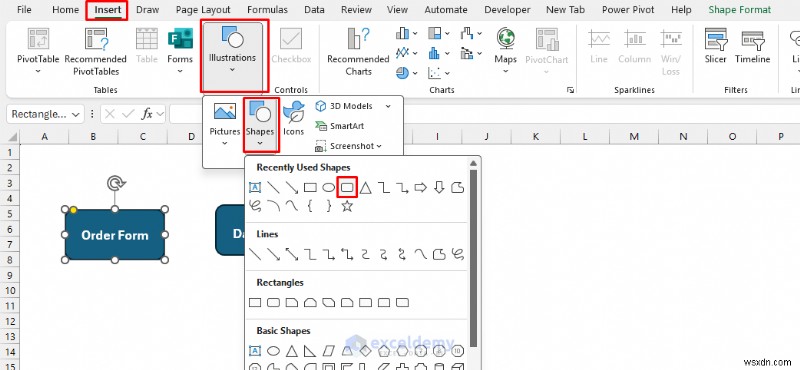Expand the 3D Models dropdown arrow
The width and height of the screenshot is (800, 370).
point(388,106)
